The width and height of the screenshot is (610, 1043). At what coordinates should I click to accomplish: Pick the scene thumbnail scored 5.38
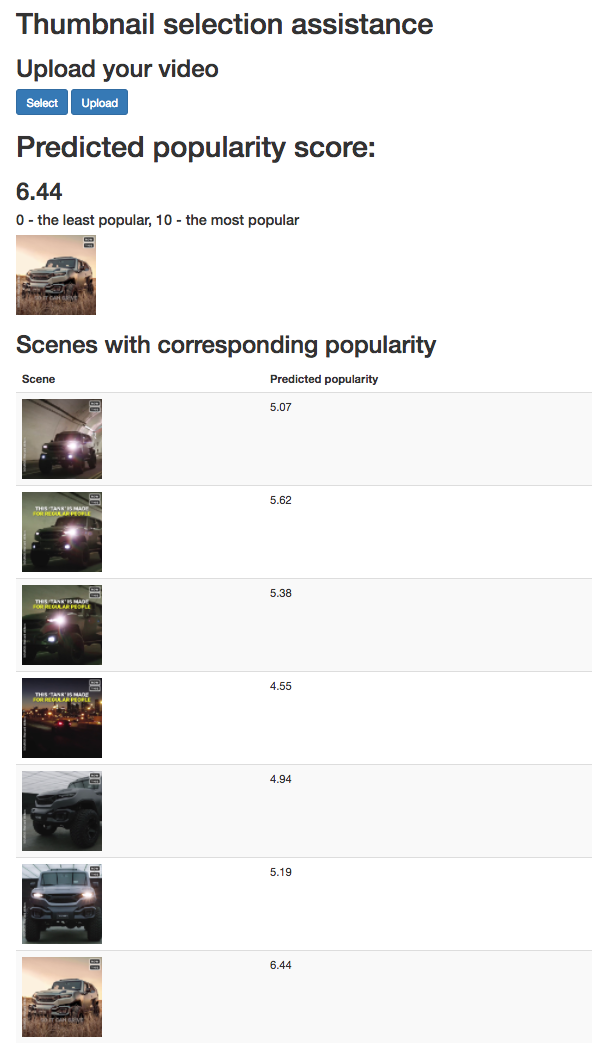(x=62, y=625)
